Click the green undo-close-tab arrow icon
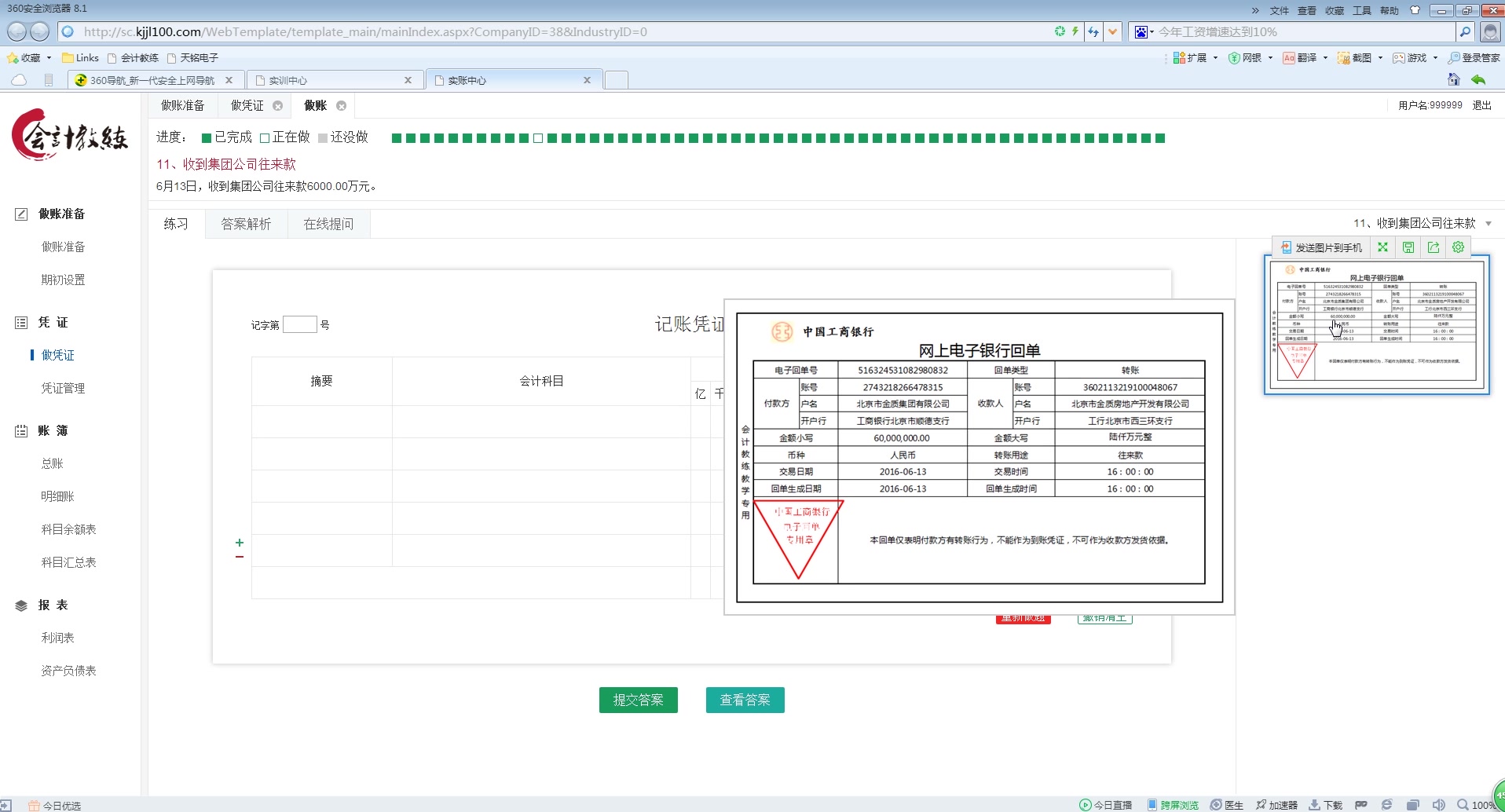This screenshot has width=1505, height=812. [x=1478, y=79]
